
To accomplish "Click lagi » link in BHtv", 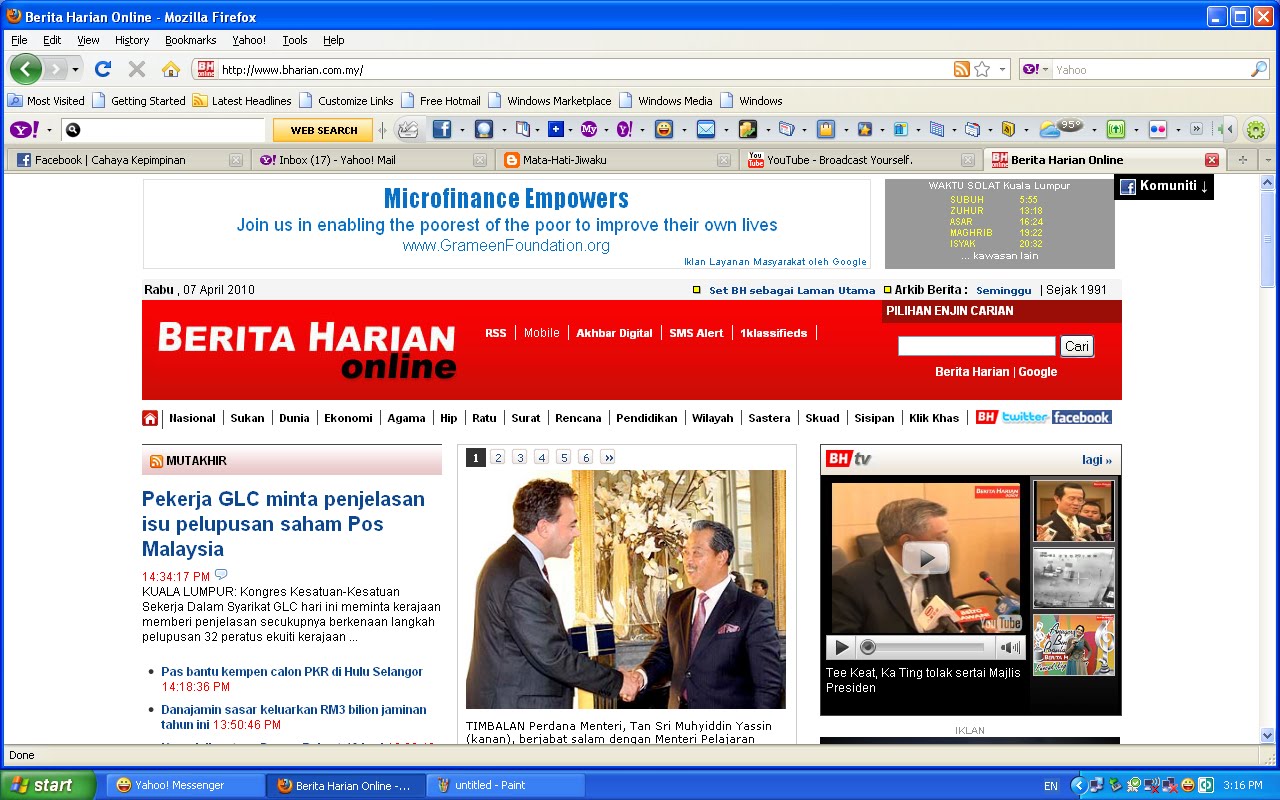I will click(1097, 460).
